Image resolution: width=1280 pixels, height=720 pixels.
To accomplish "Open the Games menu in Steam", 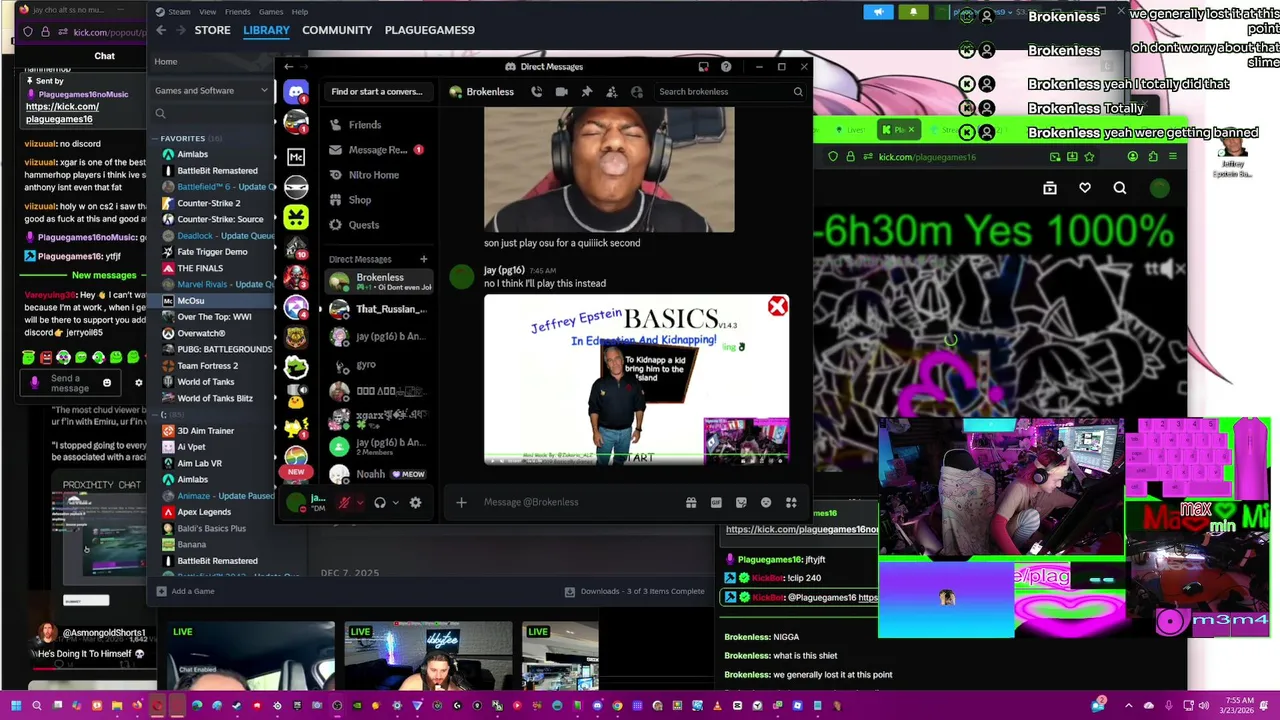I will click(271, 12).
